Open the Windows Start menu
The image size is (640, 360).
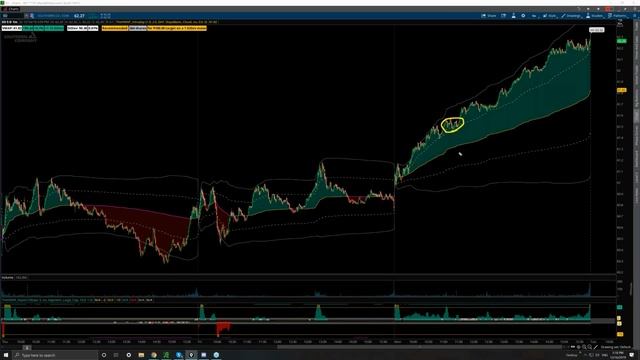point(6,355)
